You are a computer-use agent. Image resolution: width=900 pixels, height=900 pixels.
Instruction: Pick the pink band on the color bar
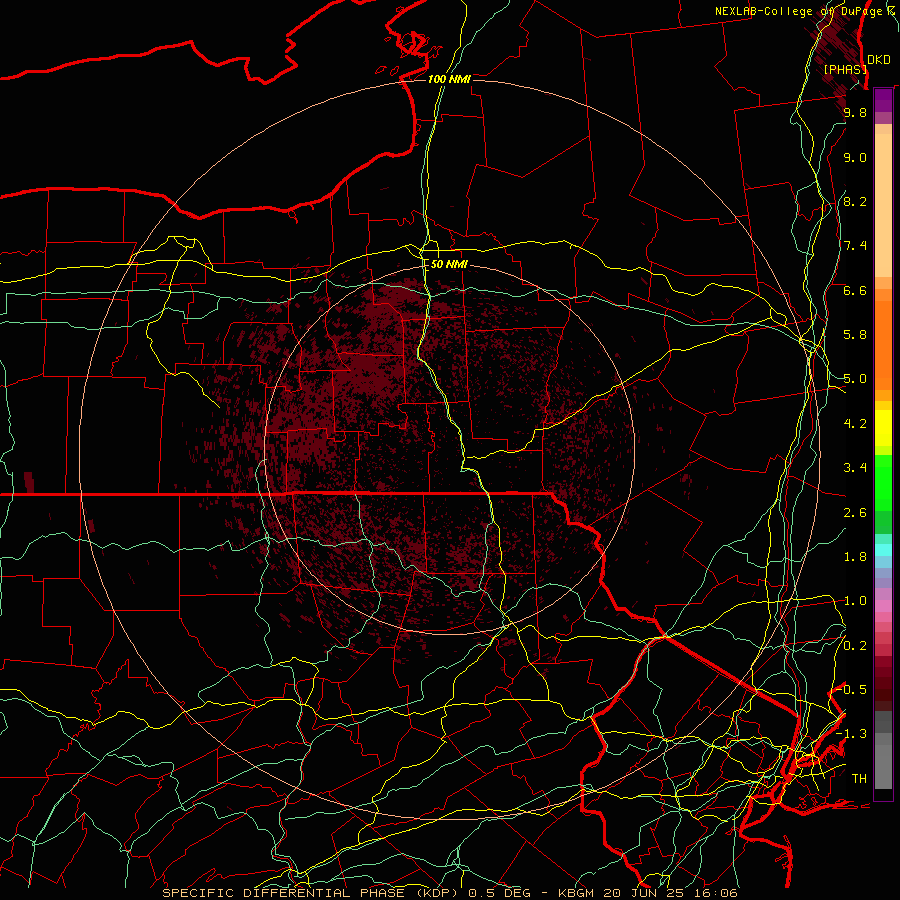[x=883, y=606]
